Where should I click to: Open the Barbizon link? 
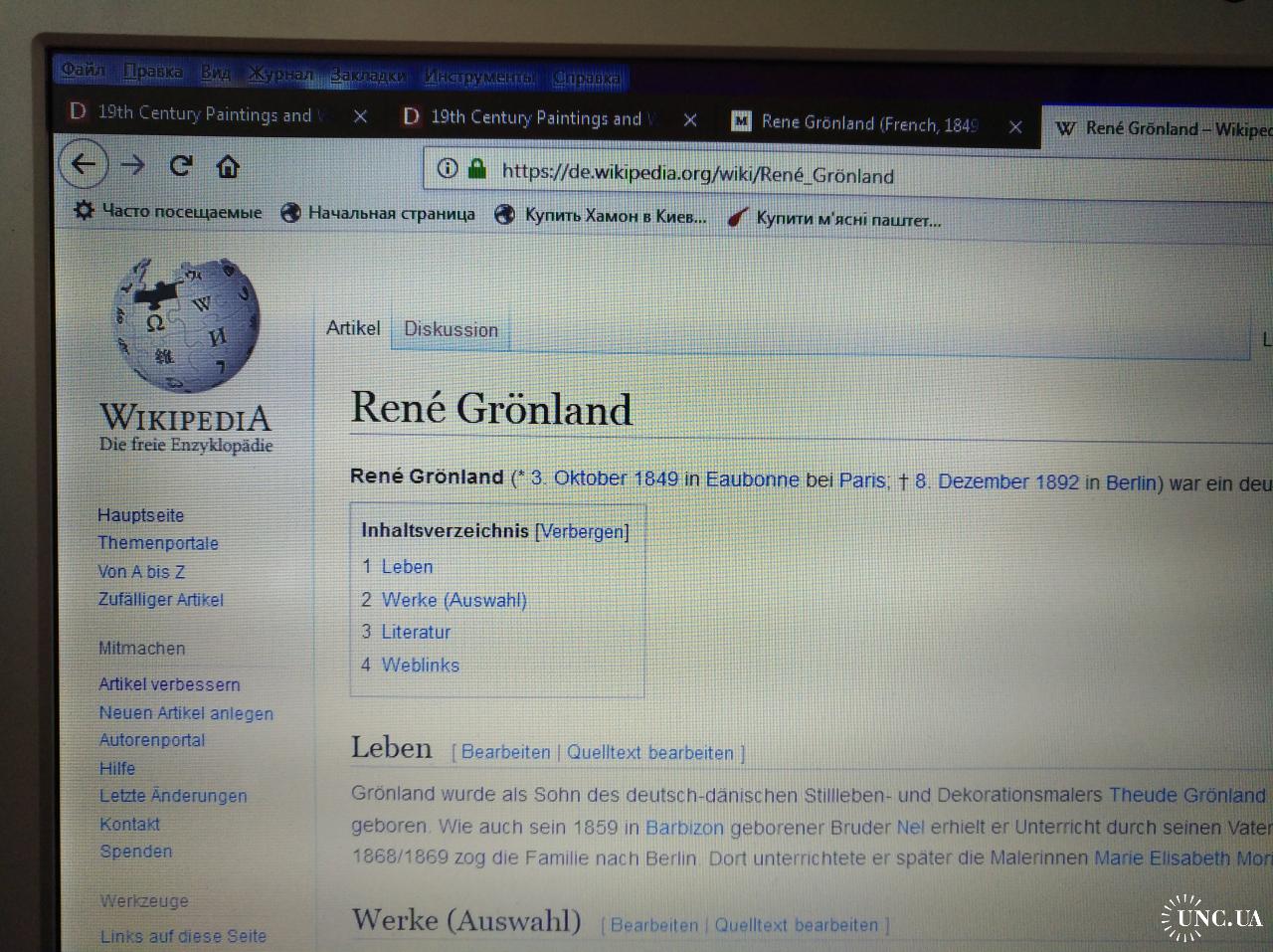click(x=685, y=828)
